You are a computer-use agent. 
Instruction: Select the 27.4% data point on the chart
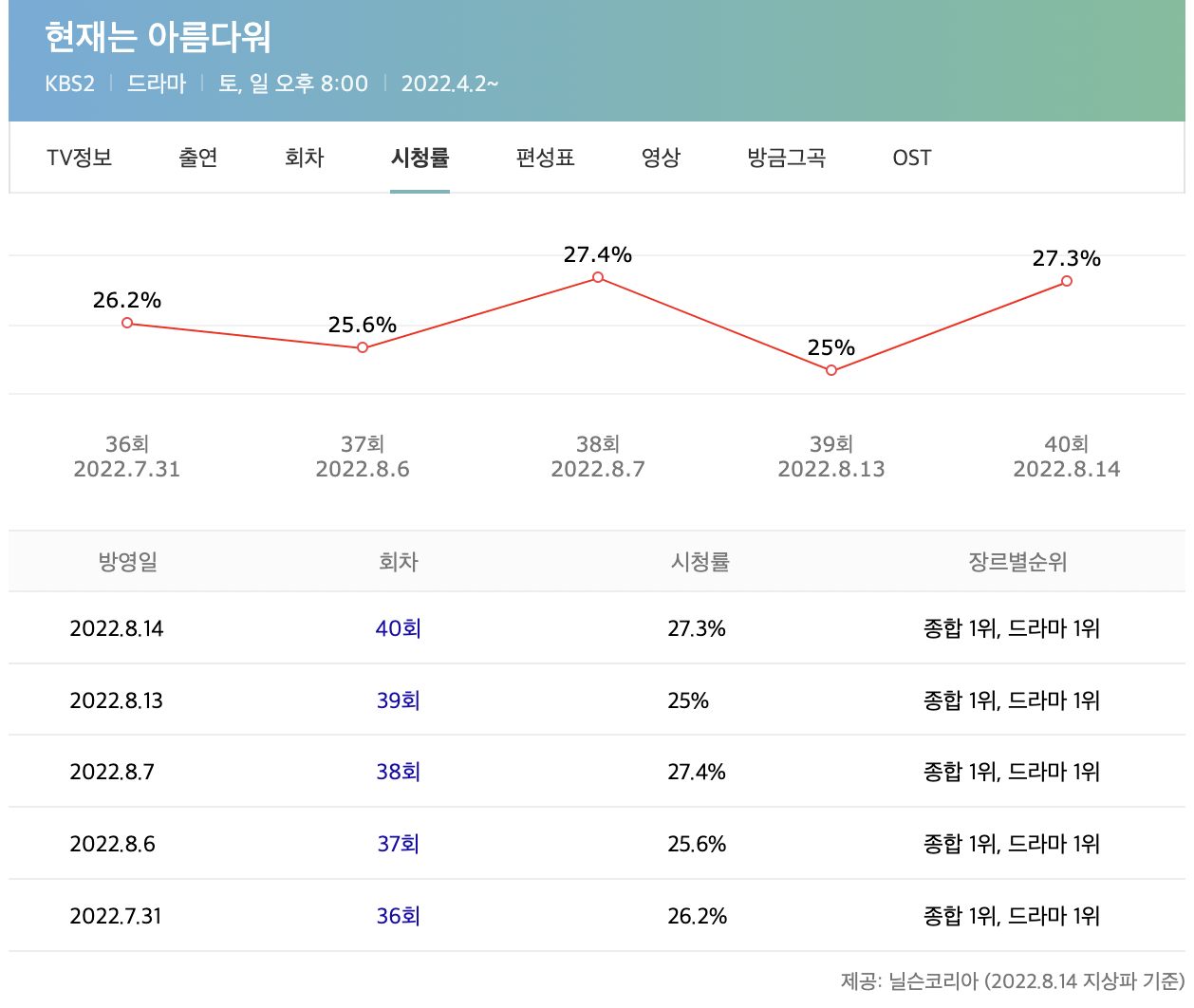pyautogui.click(x=597, y=277)
